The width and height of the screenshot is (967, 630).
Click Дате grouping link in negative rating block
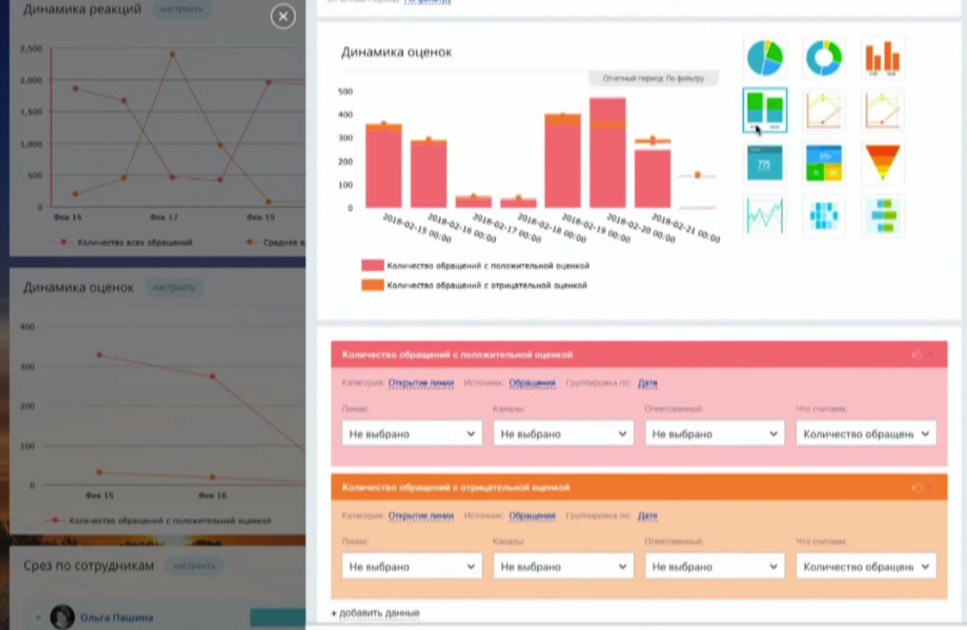click(x=648, y=515)
